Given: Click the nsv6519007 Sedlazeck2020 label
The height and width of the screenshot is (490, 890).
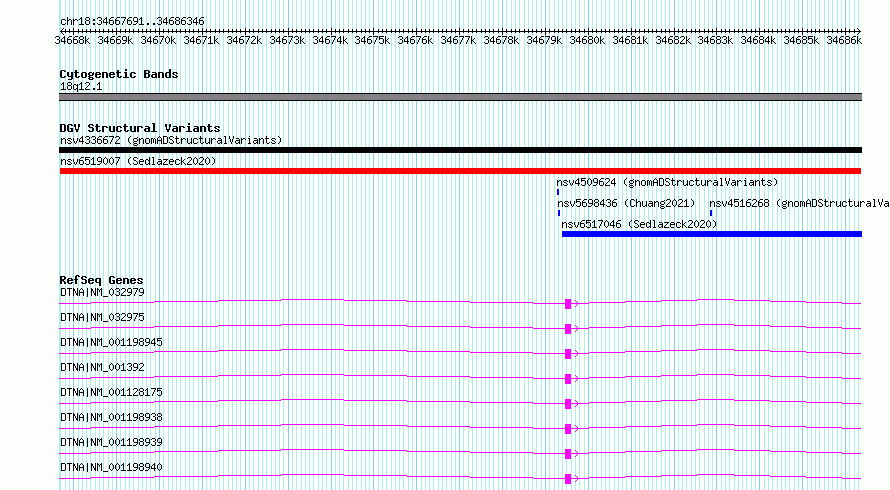Looking at the screenshot, I should pyautogui.click(x=138, y=161).
